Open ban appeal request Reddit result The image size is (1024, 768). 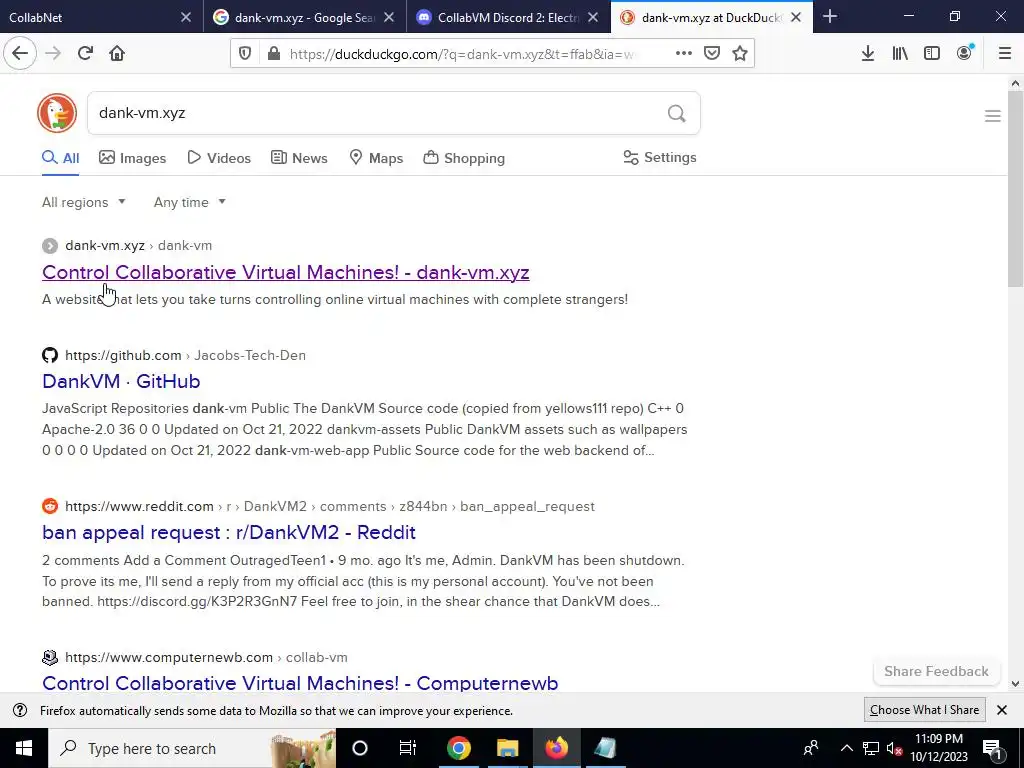pos(229,532)
